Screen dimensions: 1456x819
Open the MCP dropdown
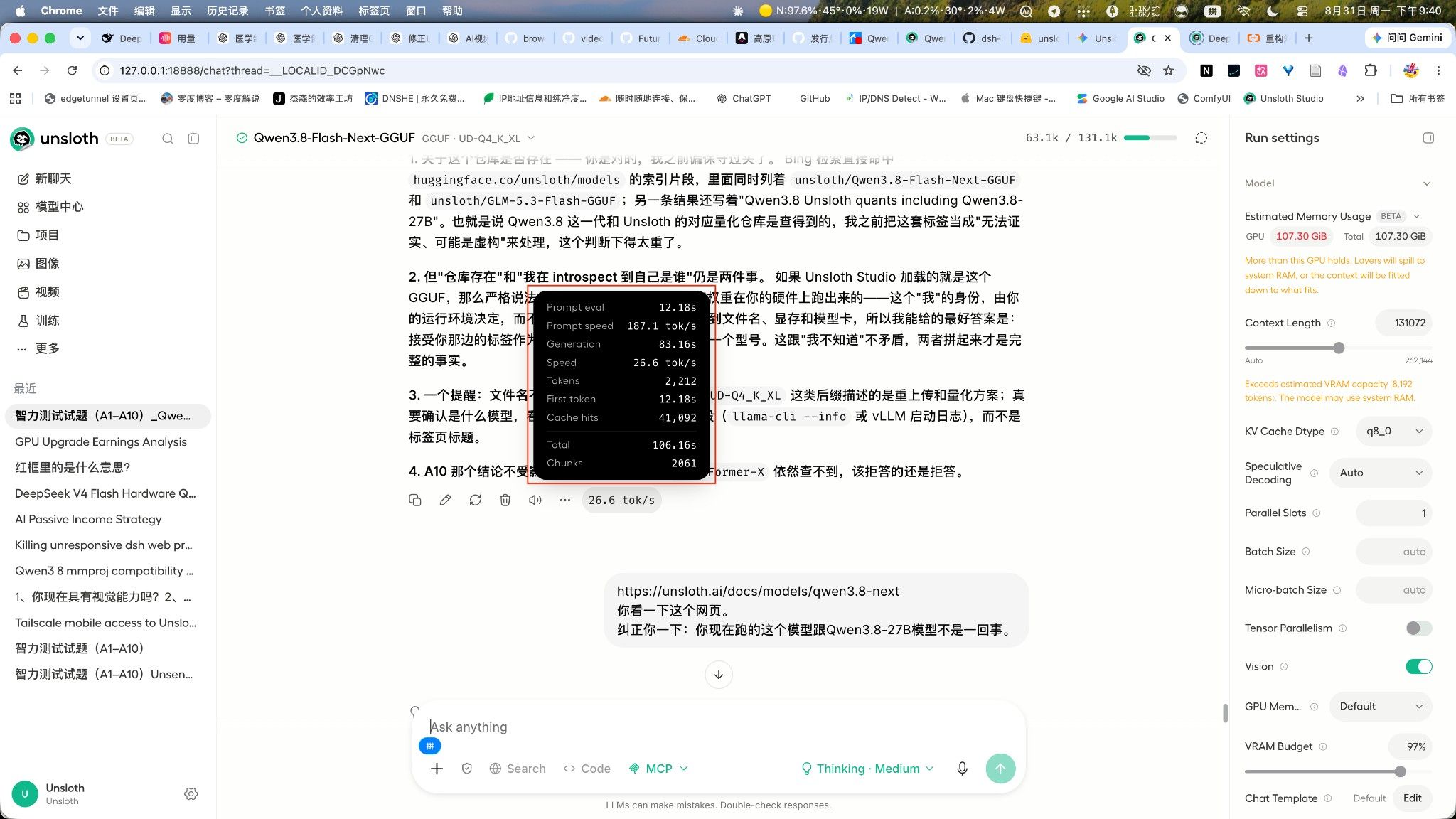click(658, 769)
